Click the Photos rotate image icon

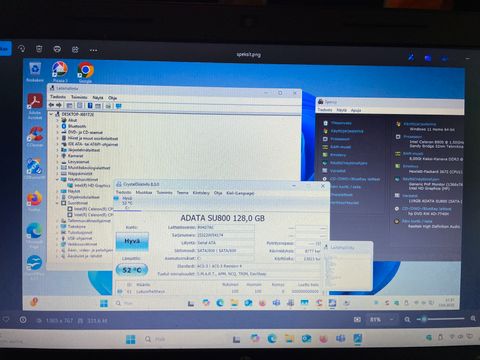point(22,49)
